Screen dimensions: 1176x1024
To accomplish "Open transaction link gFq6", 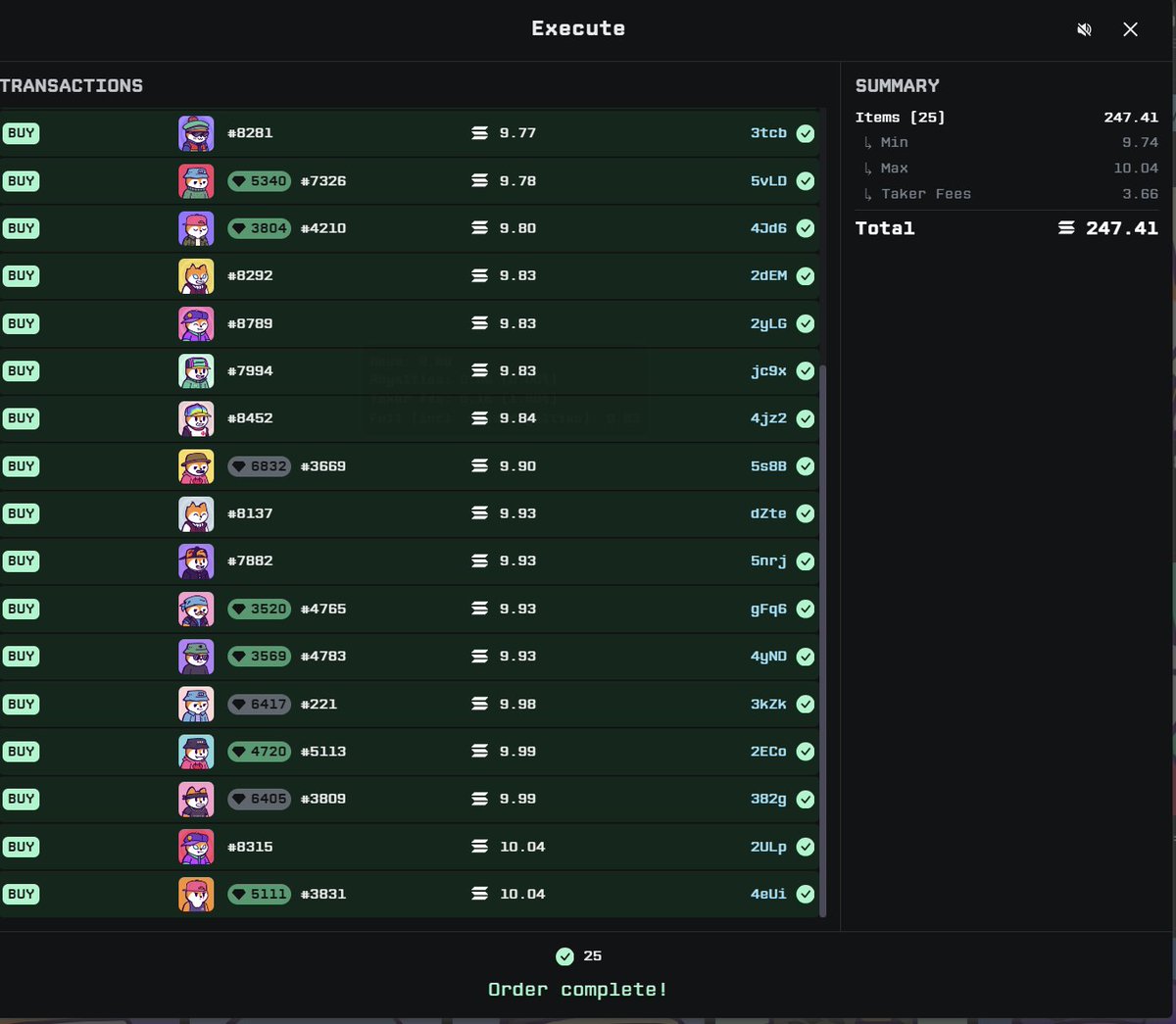I will [x=768, y=609].
